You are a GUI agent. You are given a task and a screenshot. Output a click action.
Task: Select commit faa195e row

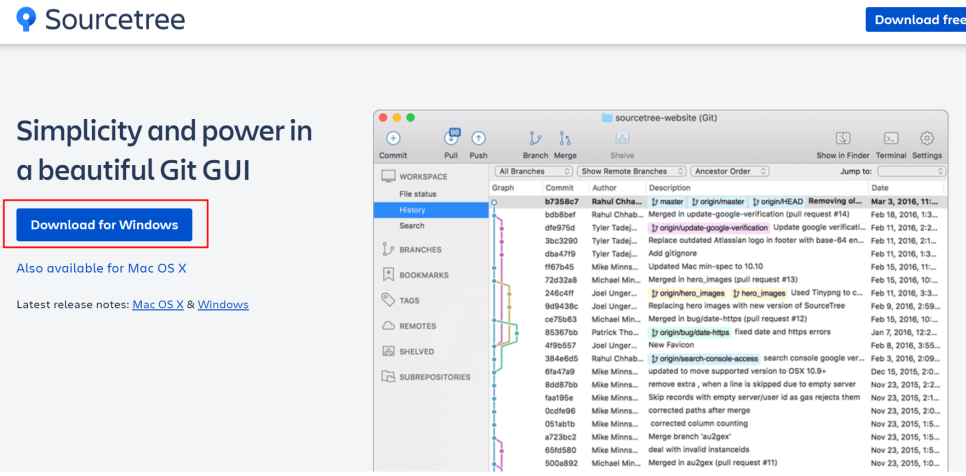pos(717,397)
